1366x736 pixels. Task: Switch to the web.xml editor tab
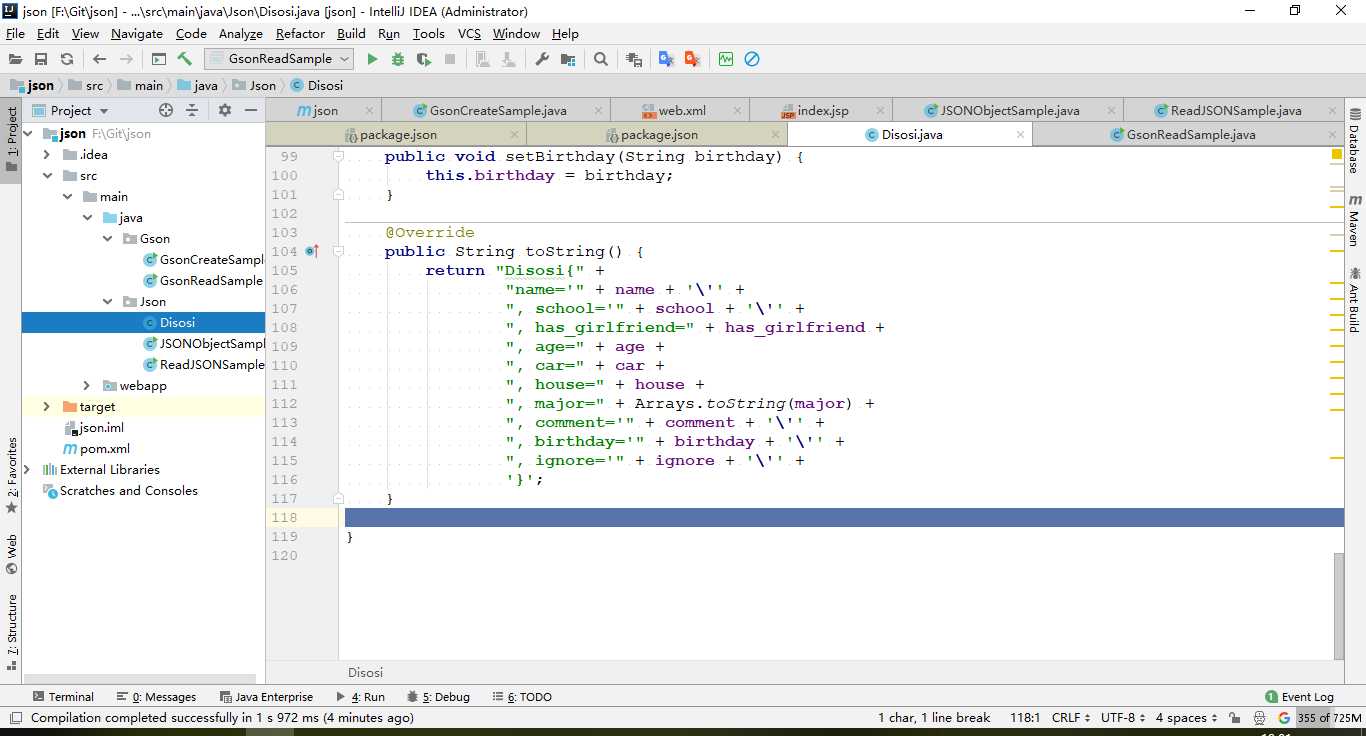click(x=681, y=110)
